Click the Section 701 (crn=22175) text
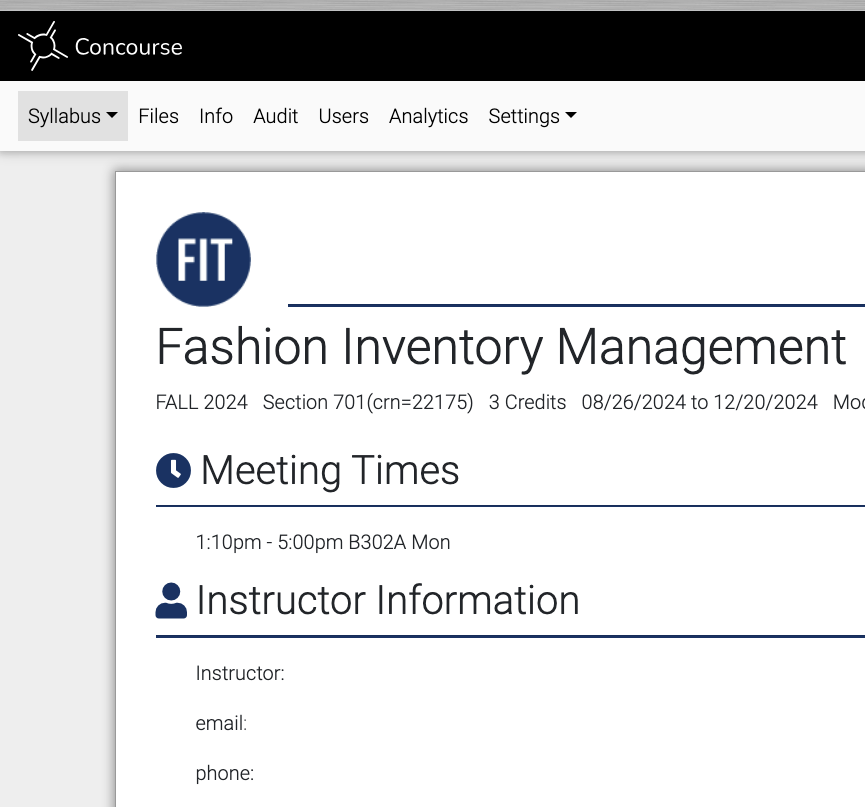Image resolution: width=865 pixels, height=807 pixels. (368, 402)
